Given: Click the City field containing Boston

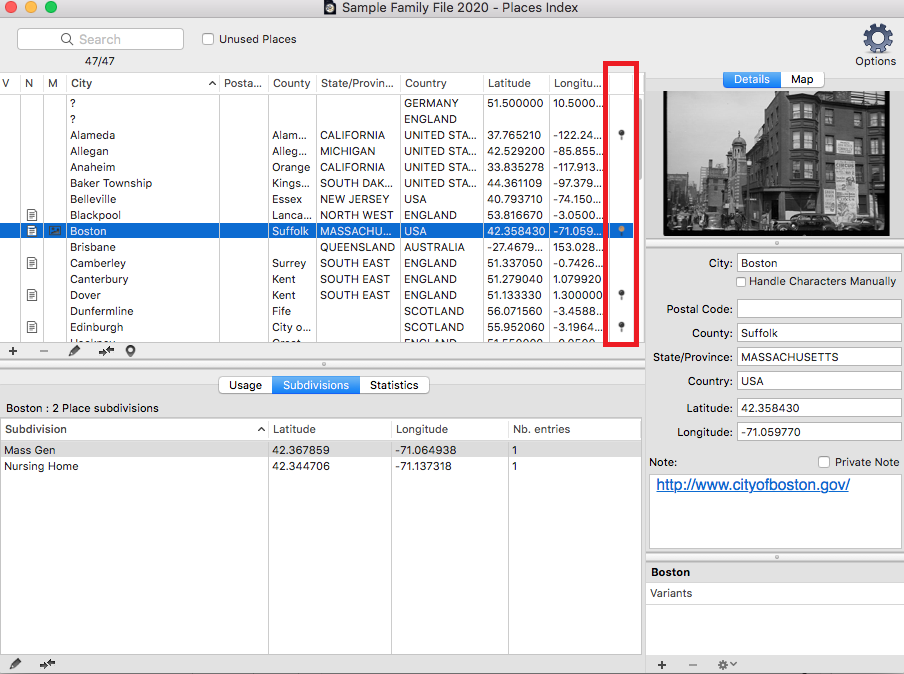Looking at the screenshot, I should (x=819, y=263).
